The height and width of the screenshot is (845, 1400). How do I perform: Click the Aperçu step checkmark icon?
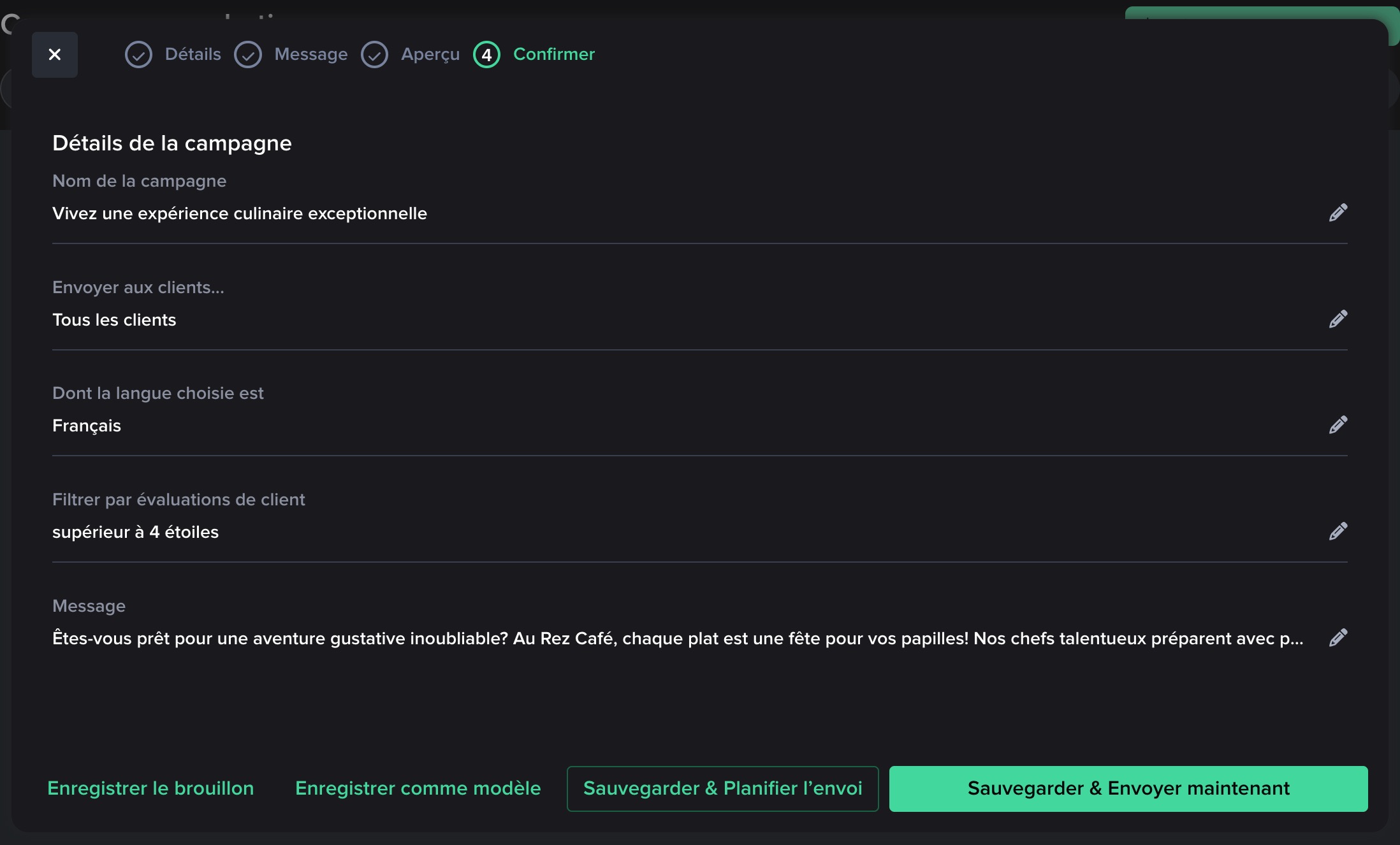tap(374, 55)
